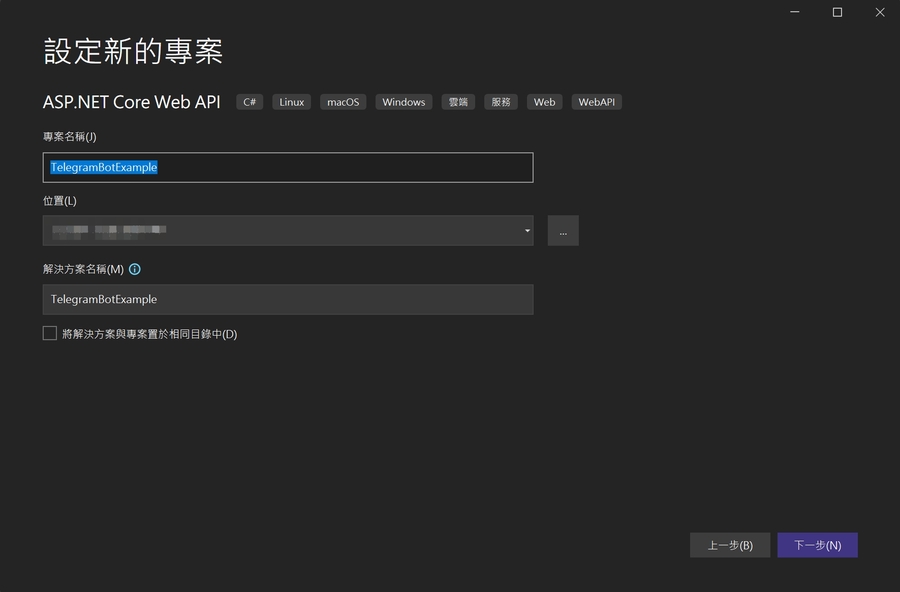Go back with 上一步(B) button

pyautogui.click(x=729, y=545)
